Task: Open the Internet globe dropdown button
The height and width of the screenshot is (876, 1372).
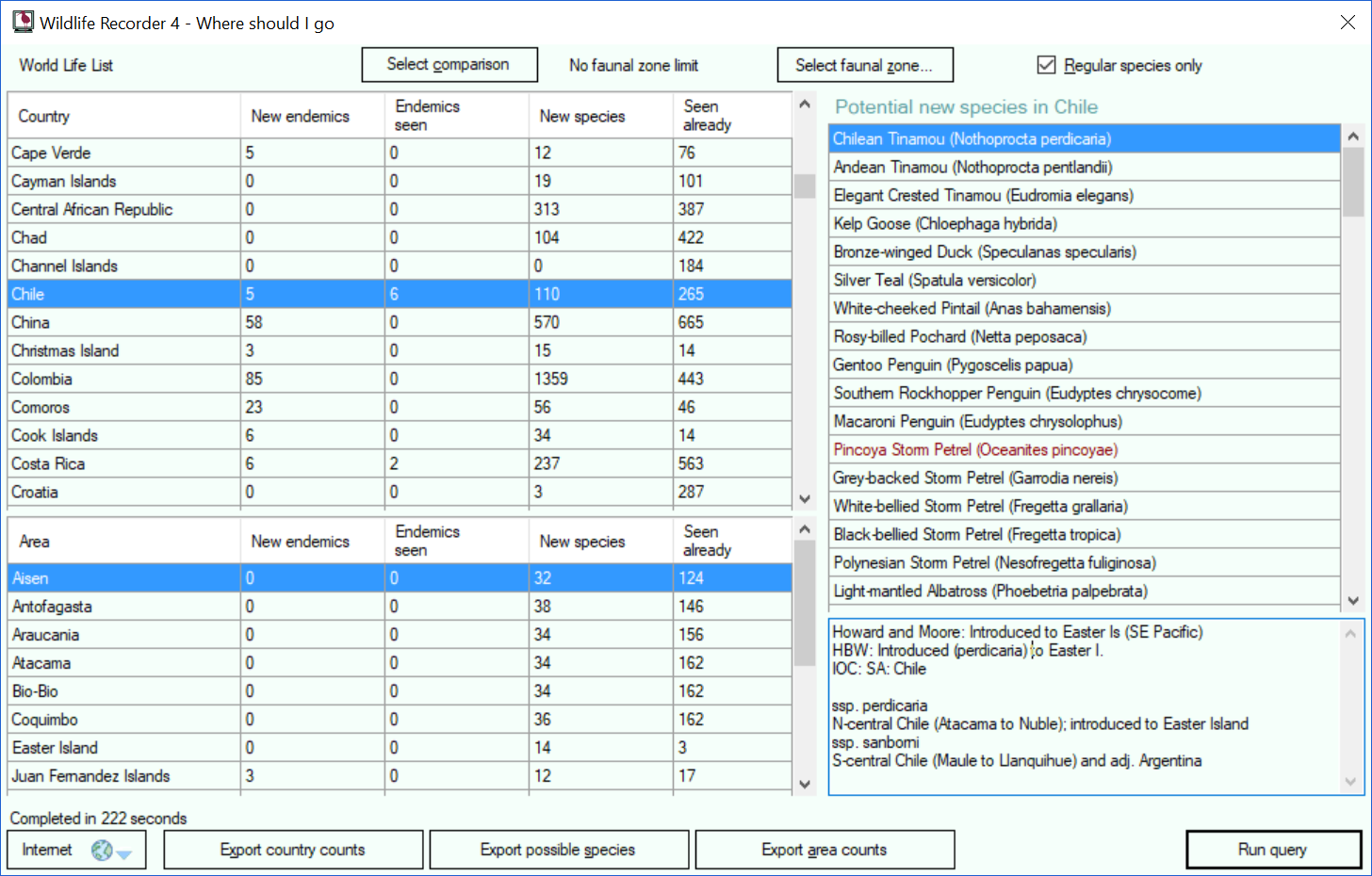Action: (x=78, y=850)
